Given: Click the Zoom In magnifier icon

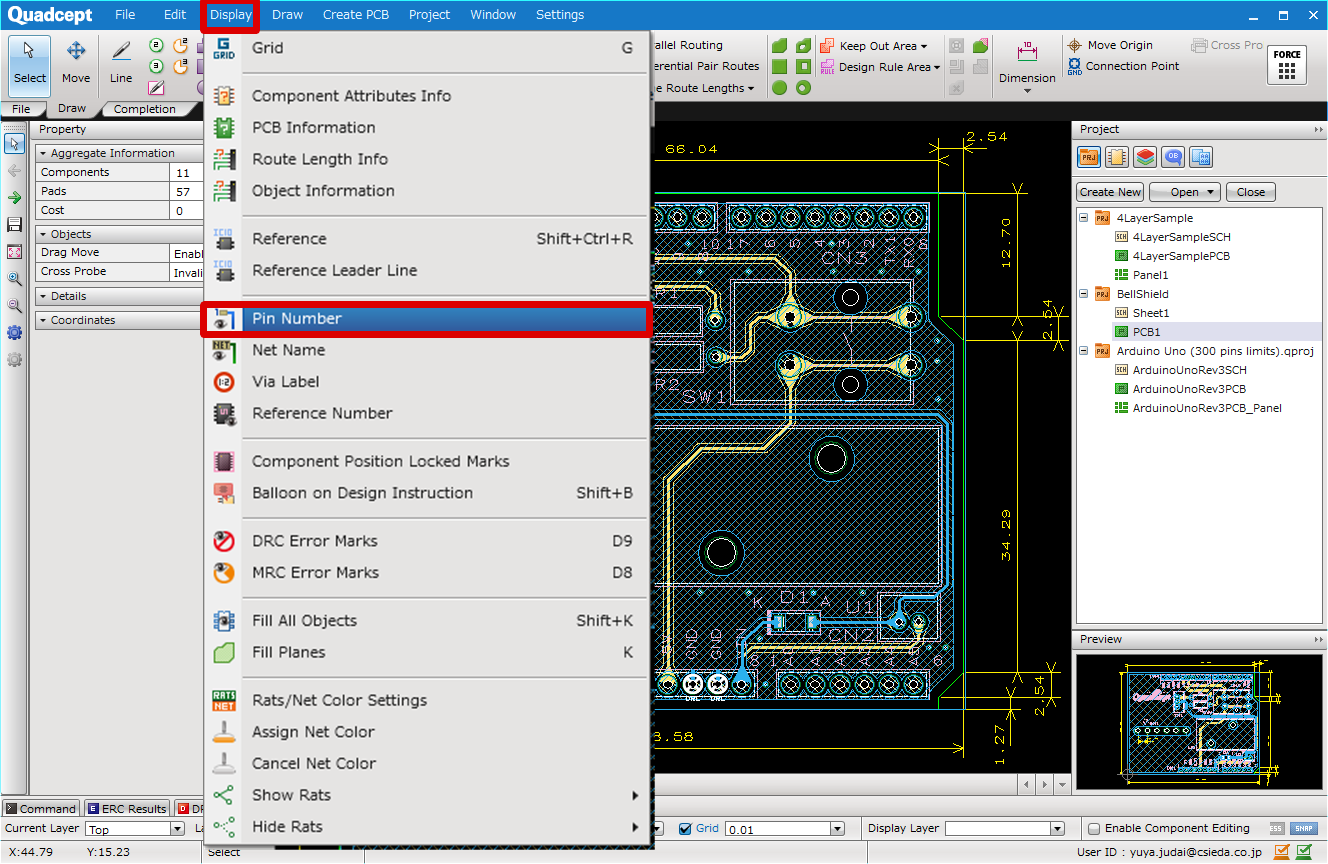Looking at the screenshot, I should [13, 280].
